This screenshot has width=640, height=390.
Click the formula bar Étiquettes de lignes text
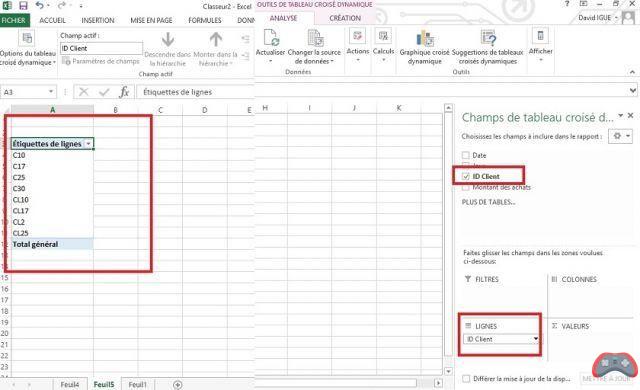click(x=178, y=92)
